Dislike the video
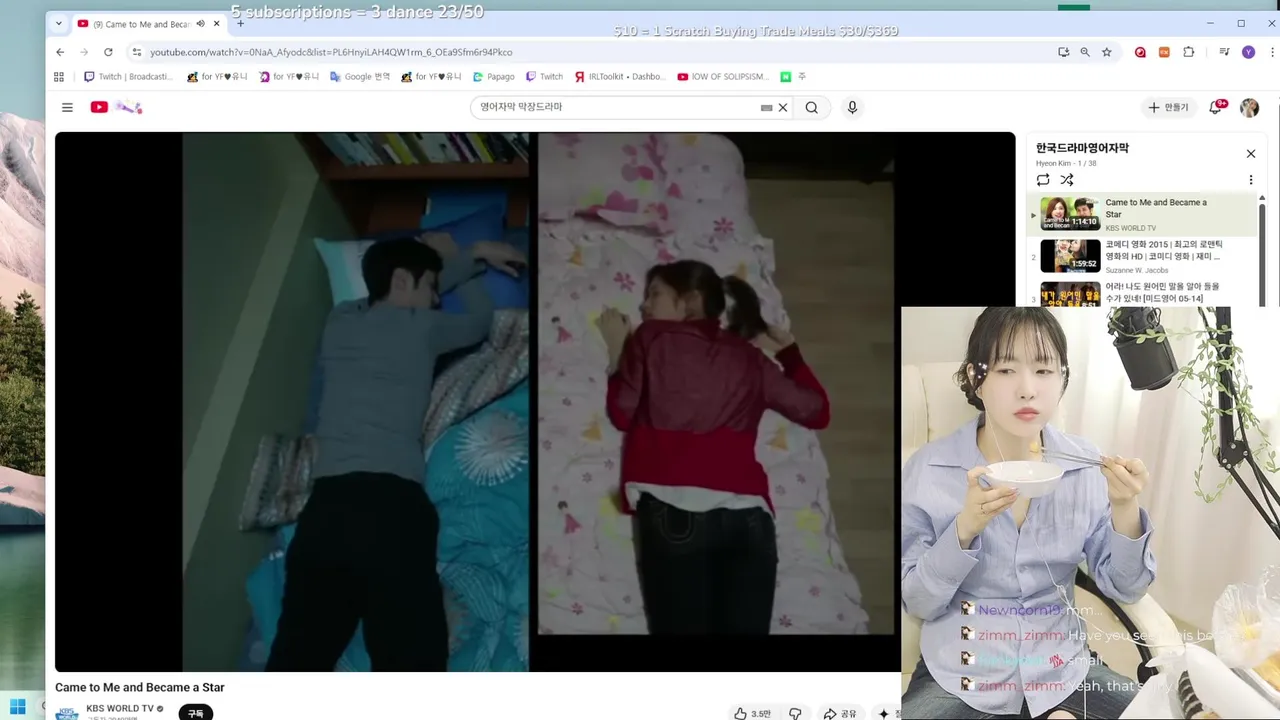 click(x=795, y=713)
